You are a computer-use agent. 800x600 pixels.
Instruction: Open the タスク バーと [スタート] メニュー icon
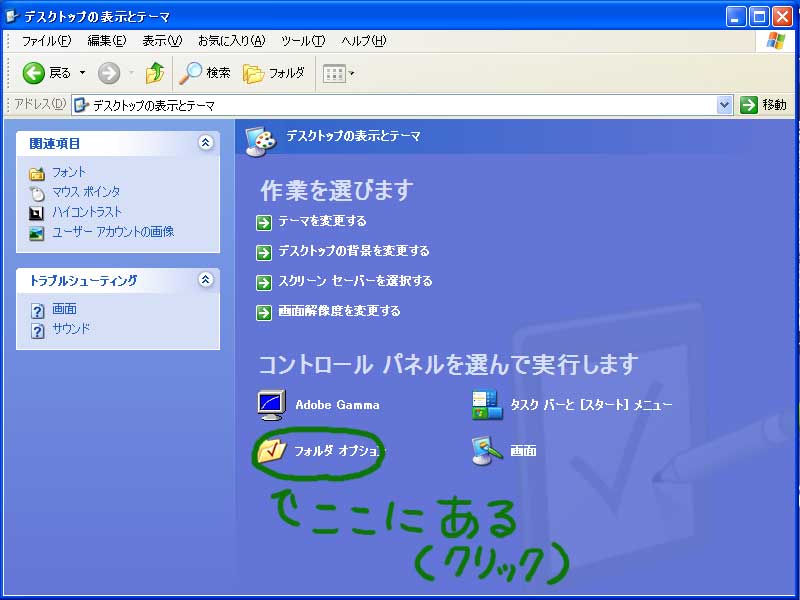(x=486, y=404)
